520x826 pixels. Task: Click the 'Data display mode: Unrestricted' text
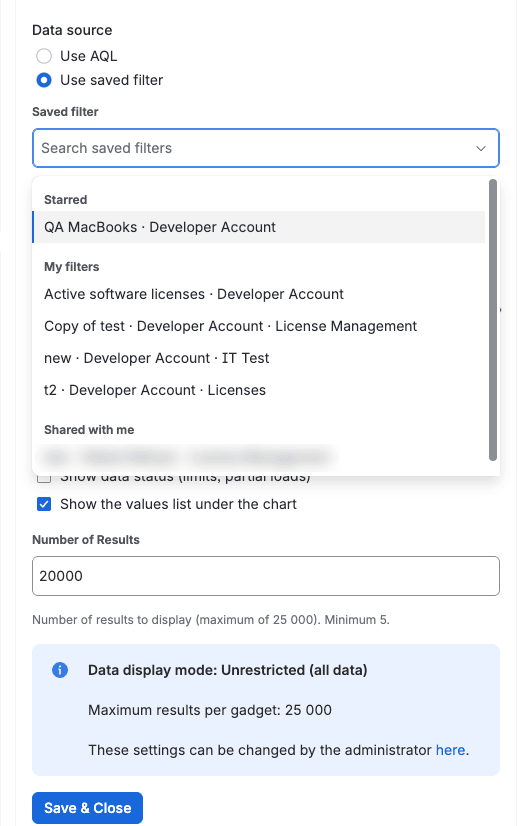tap(228, 670)
